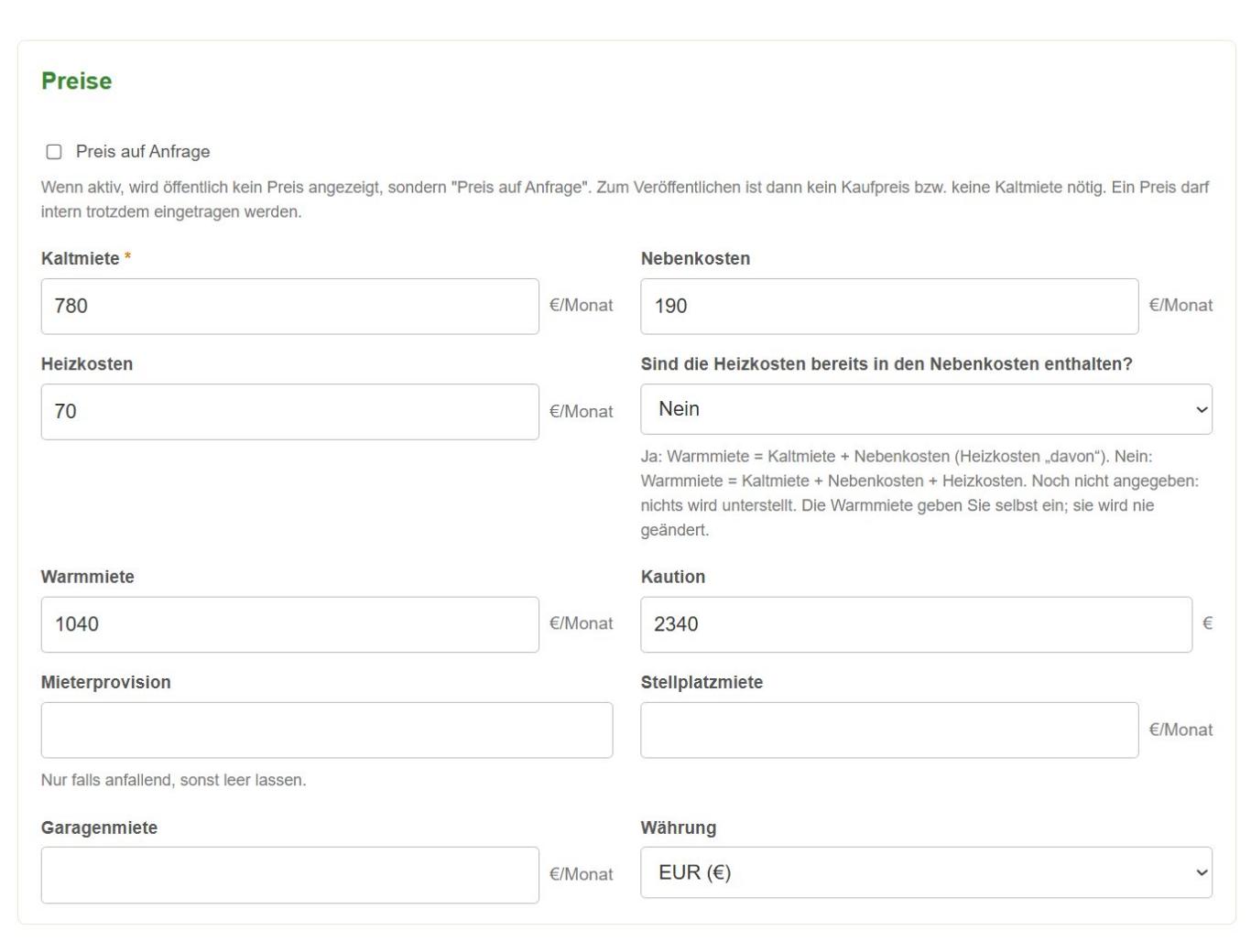Select the Kaution field showing 2340
Screen dimensions: 1251x952
[x=916, y=624]
